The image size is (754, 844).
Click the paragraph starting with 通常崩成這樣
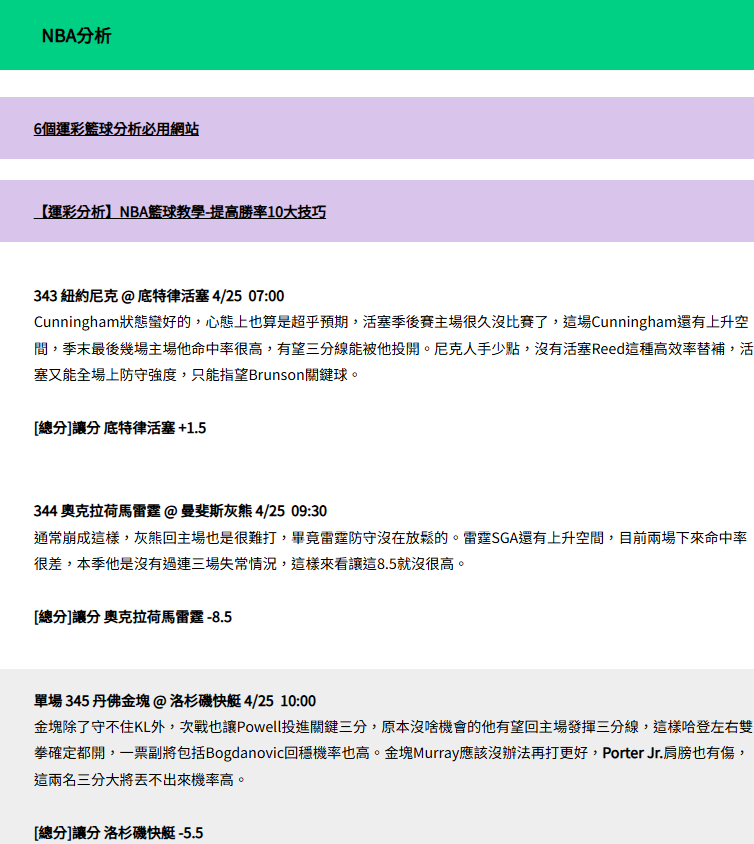[x=390, y=551]
